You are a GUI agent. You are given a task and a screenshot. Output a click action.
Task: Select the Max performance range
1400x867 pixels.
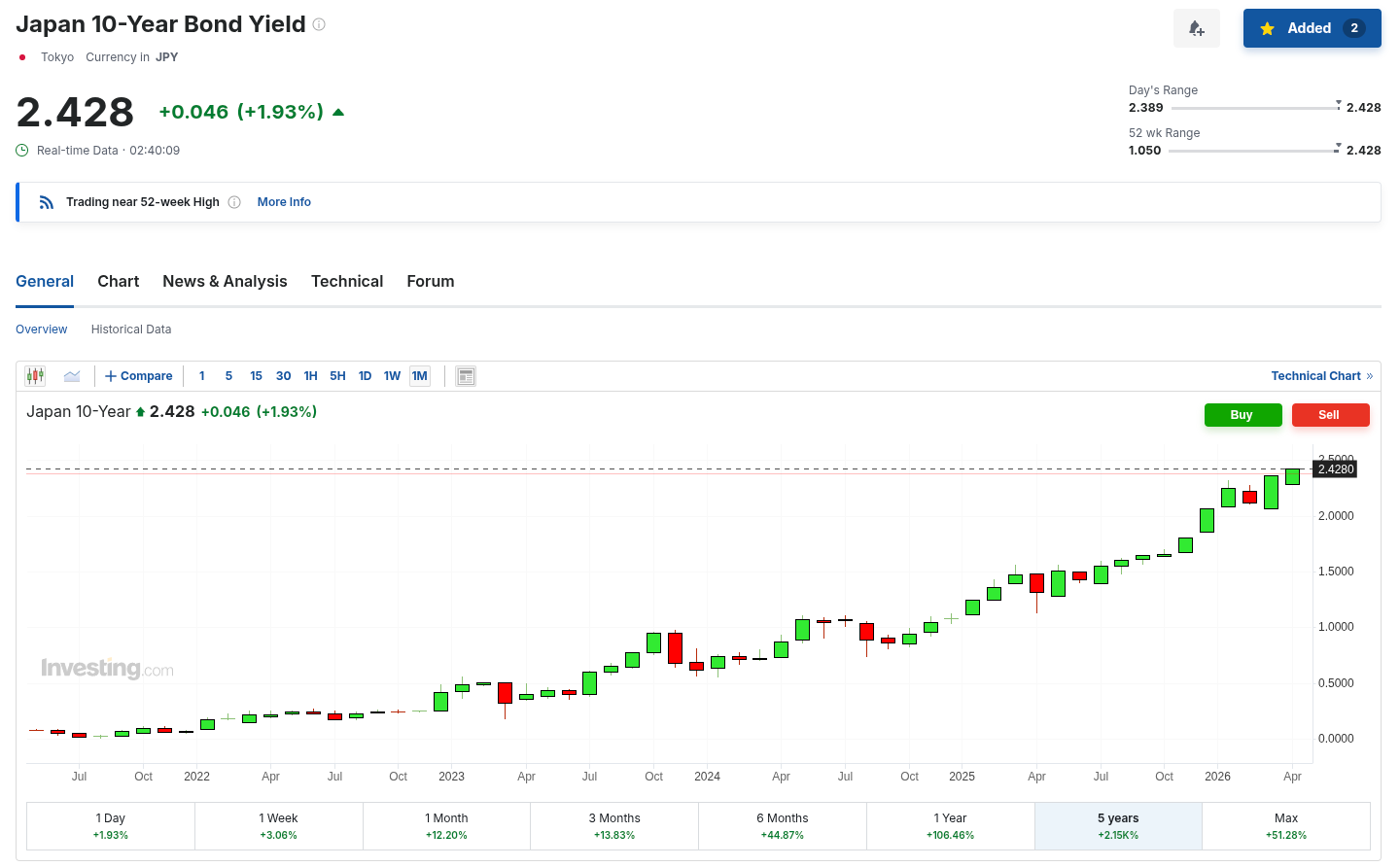(1286, 826)
